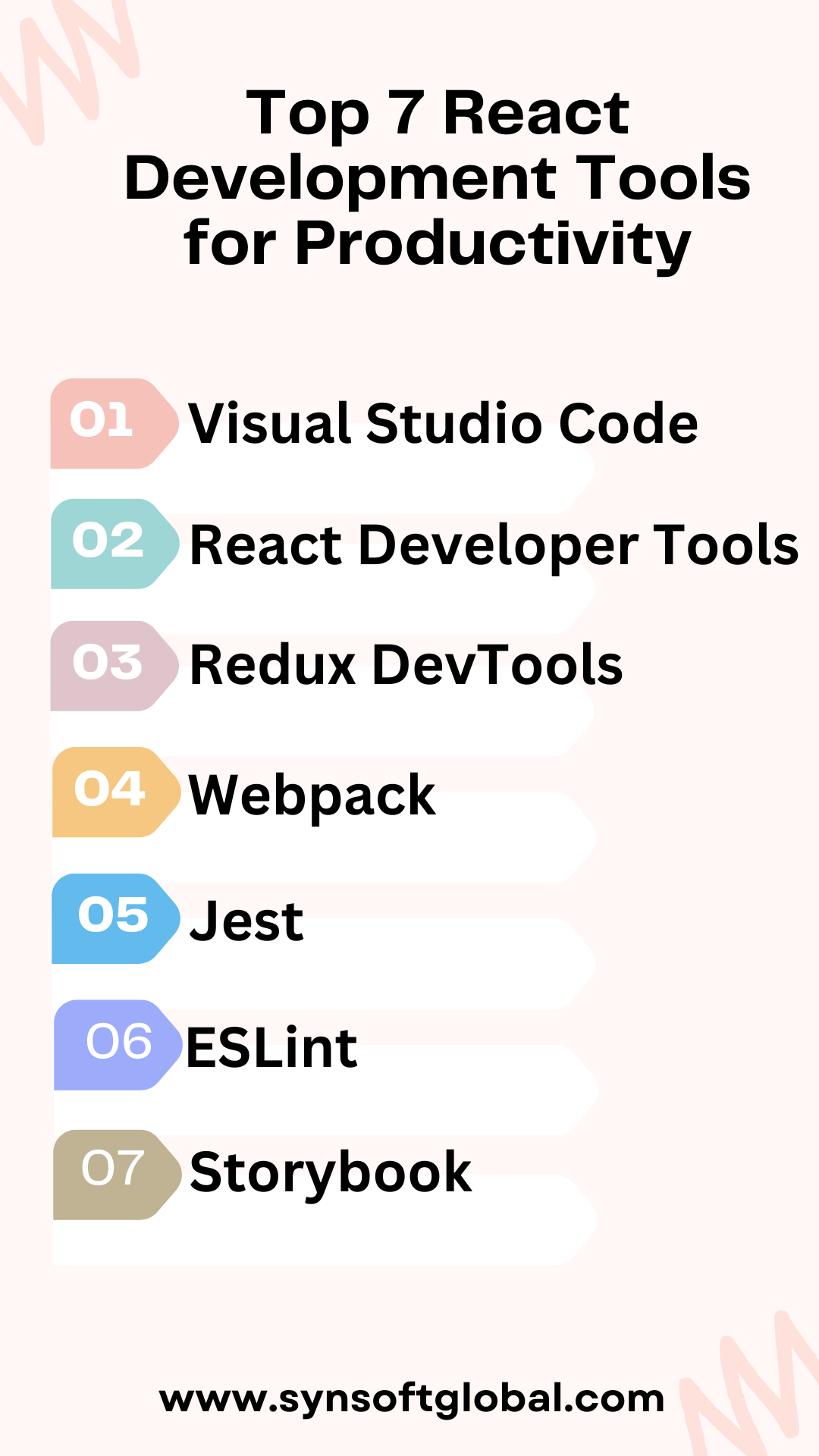Select the "Visual Studio Code" list entry
Viewport: 819px width, 1456px height.
click(443, 423)
